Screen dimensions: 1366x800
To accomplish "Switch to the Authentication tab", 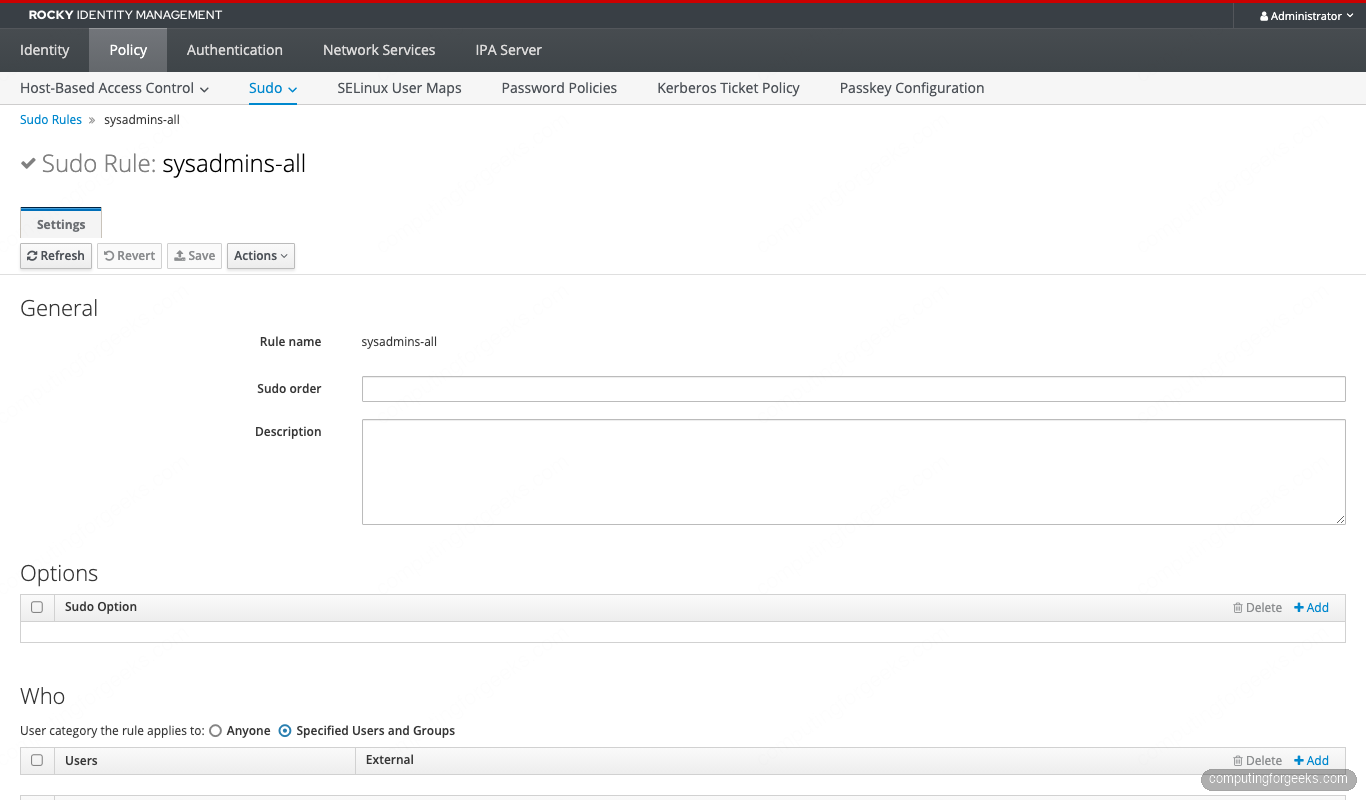I will 235,50.
